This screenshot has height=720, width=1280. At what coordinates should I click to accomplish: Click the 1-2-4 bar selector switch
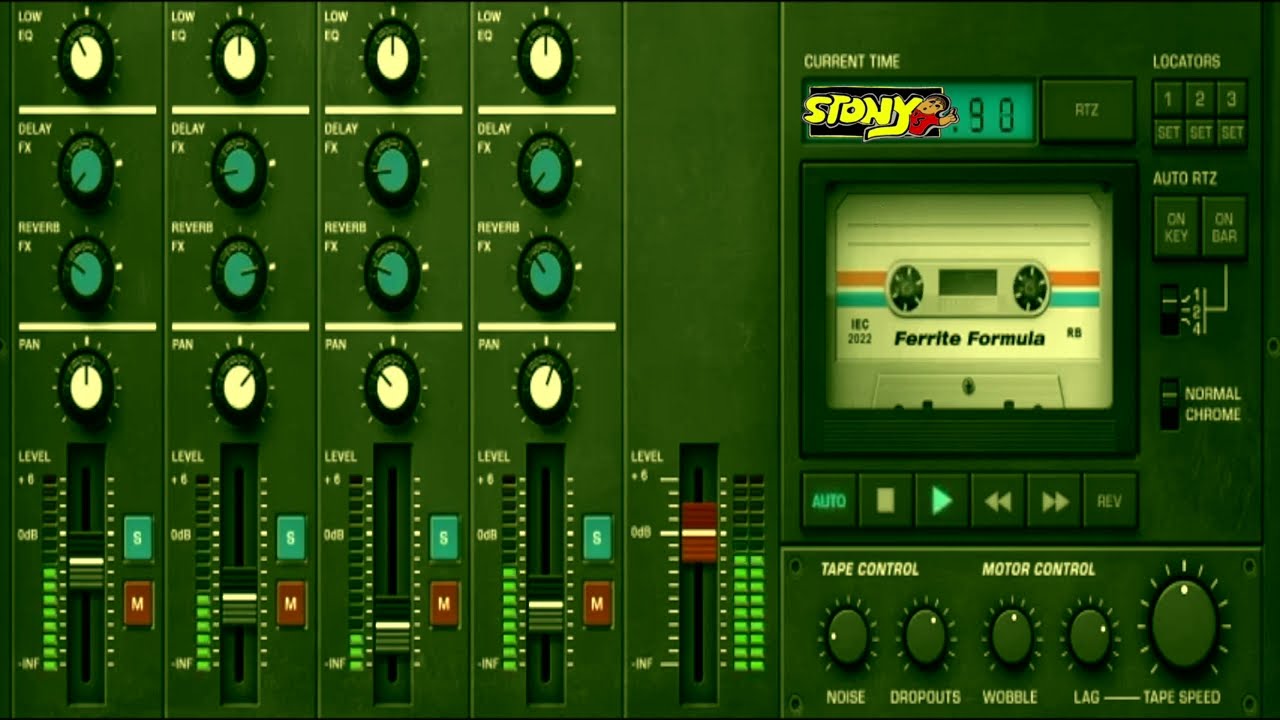coord(1169,309)
